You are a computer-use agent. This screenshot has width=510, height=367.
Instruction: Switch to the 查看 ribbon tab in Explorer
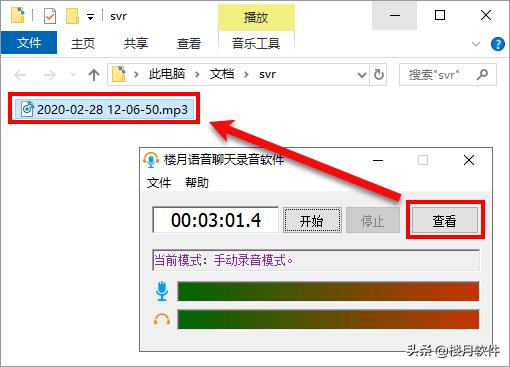pyautogui.click(x=189, y=43)
